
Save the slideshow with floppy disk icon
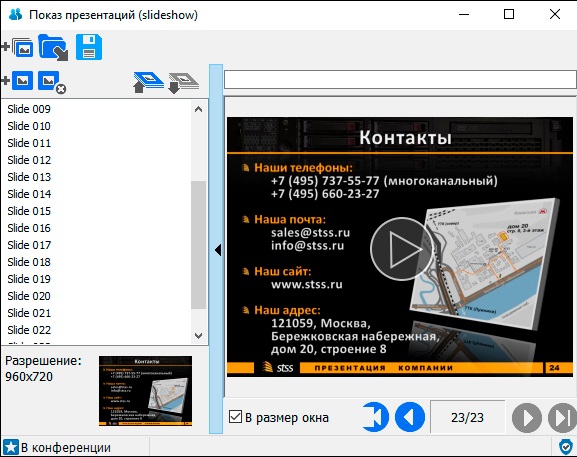click(89, 47)
